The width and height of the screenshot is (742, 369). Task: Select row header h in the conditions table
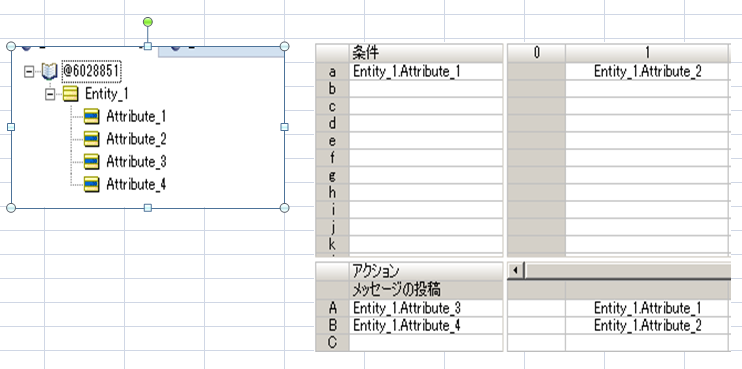[x=332, y=193]
